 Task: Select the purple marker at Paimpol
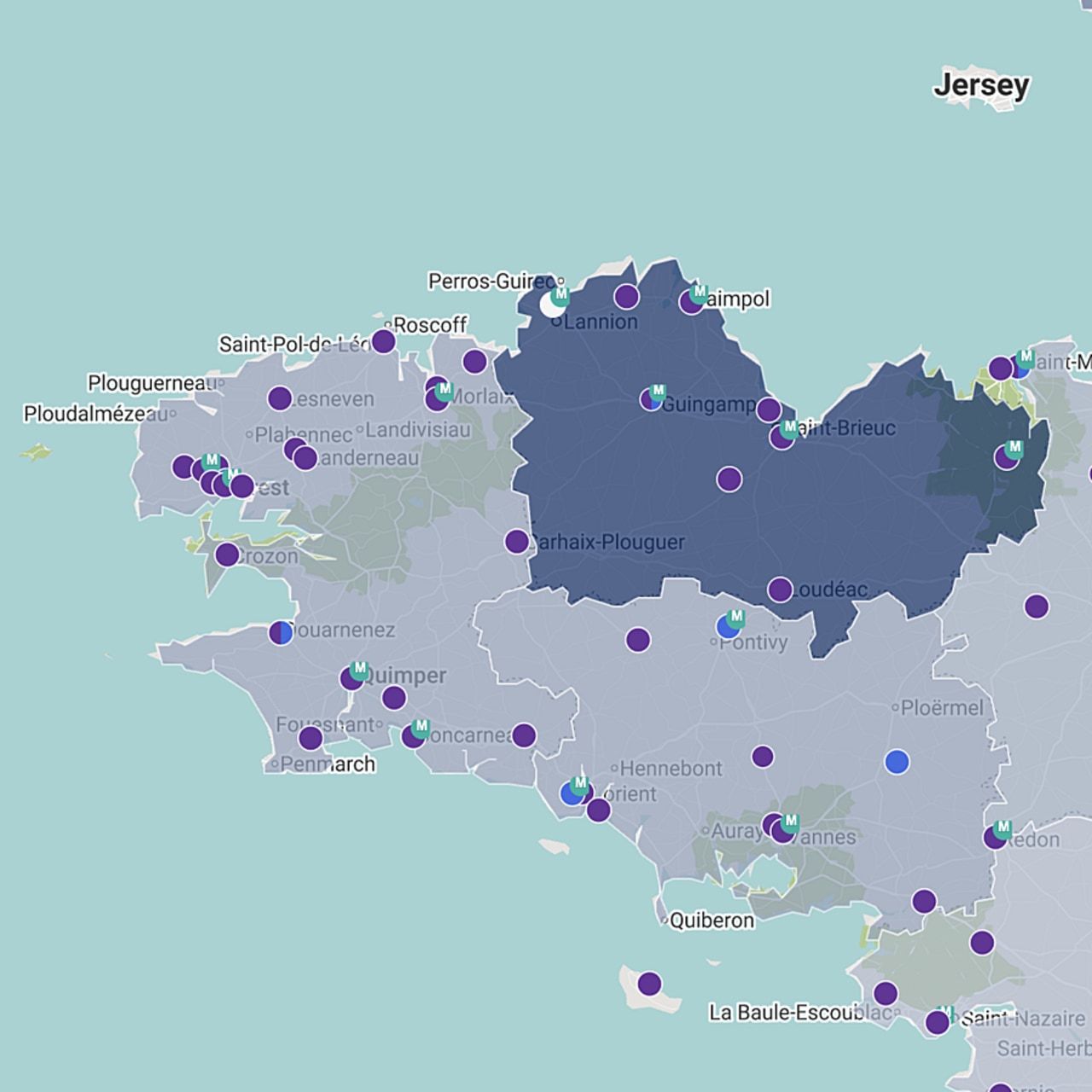tap(691, 301)
